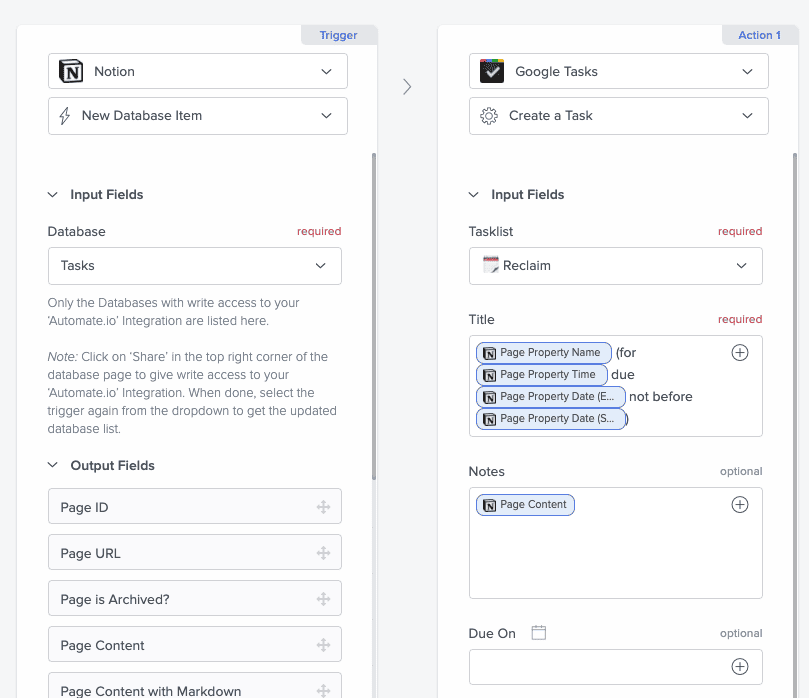Click the Tasklist field label
Screen dimensions: 809x698
(491, 232)
